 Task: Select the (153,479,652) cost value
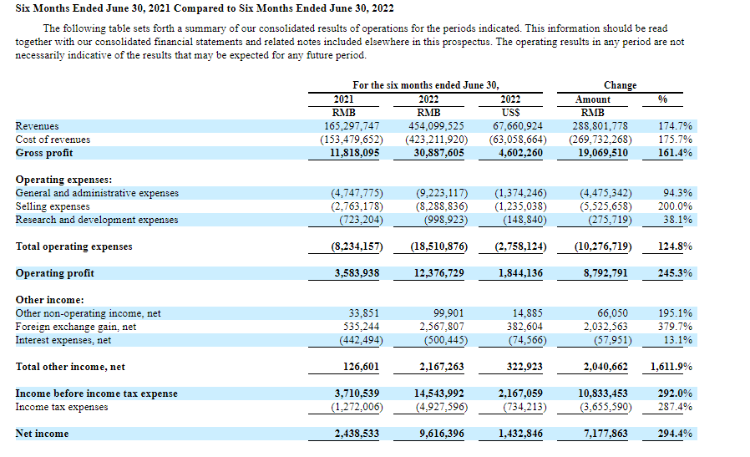(x=352, y=140)
